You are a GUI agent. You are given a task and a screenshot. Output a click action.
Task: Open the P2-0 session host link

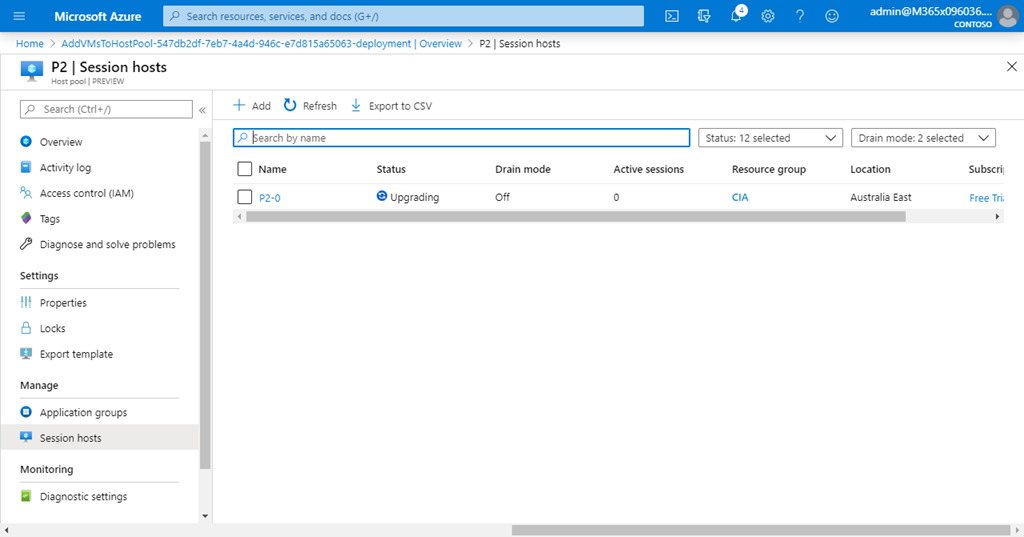269,198
